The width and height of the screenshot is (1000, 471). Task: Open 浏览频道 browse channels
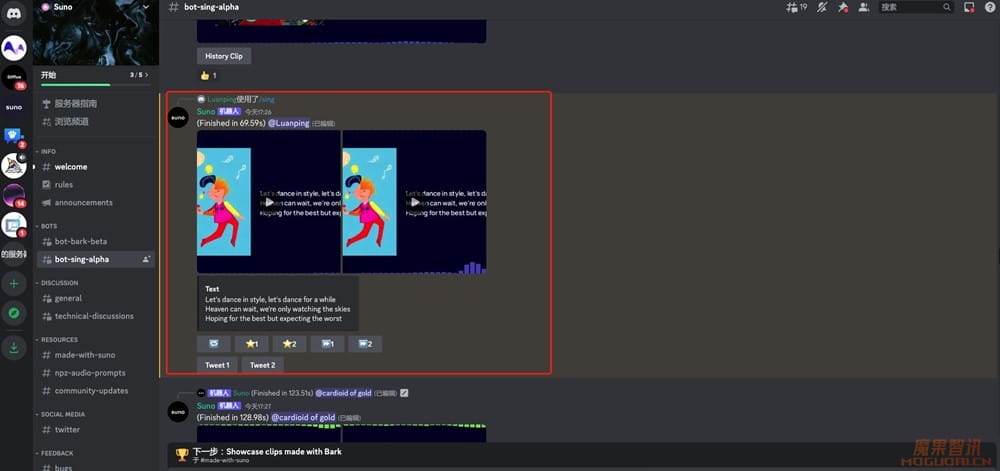pos(96,121)
